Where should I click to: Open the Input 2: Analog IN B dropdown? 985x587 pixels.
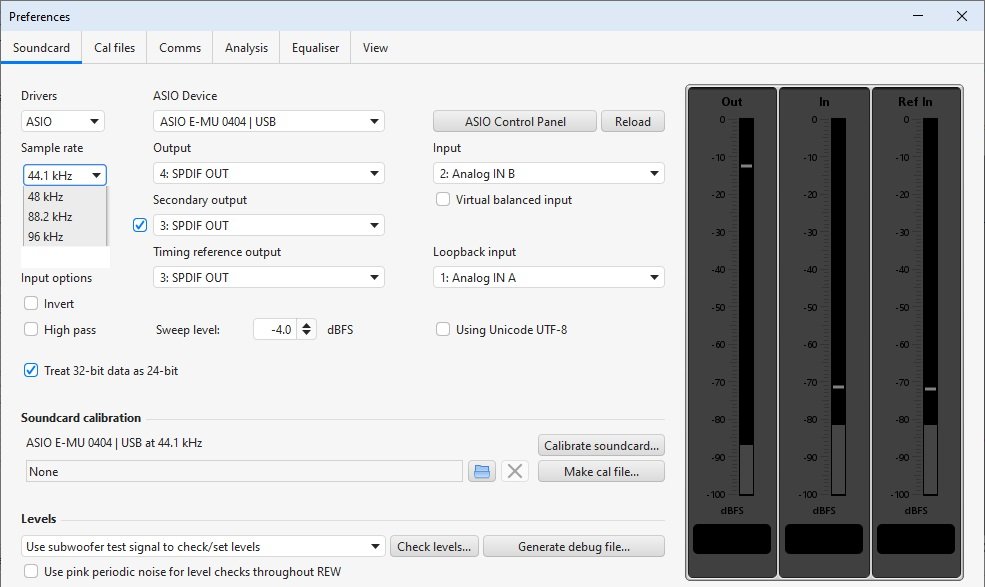(x=548, y=173)
